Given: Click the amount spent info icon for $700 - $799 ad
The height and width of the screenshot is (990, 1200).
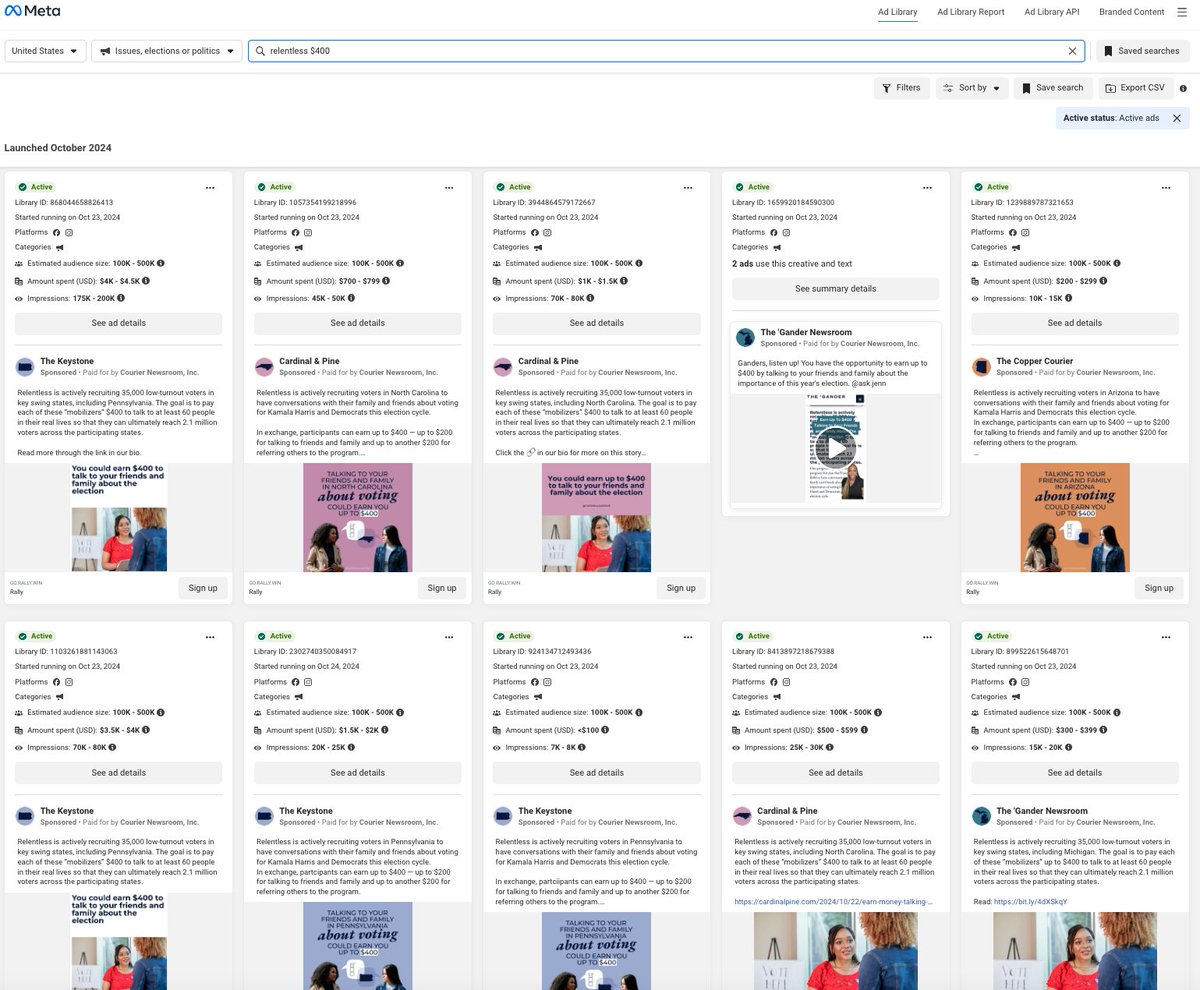Looking at the screenshot, I should tap(387, 281).
